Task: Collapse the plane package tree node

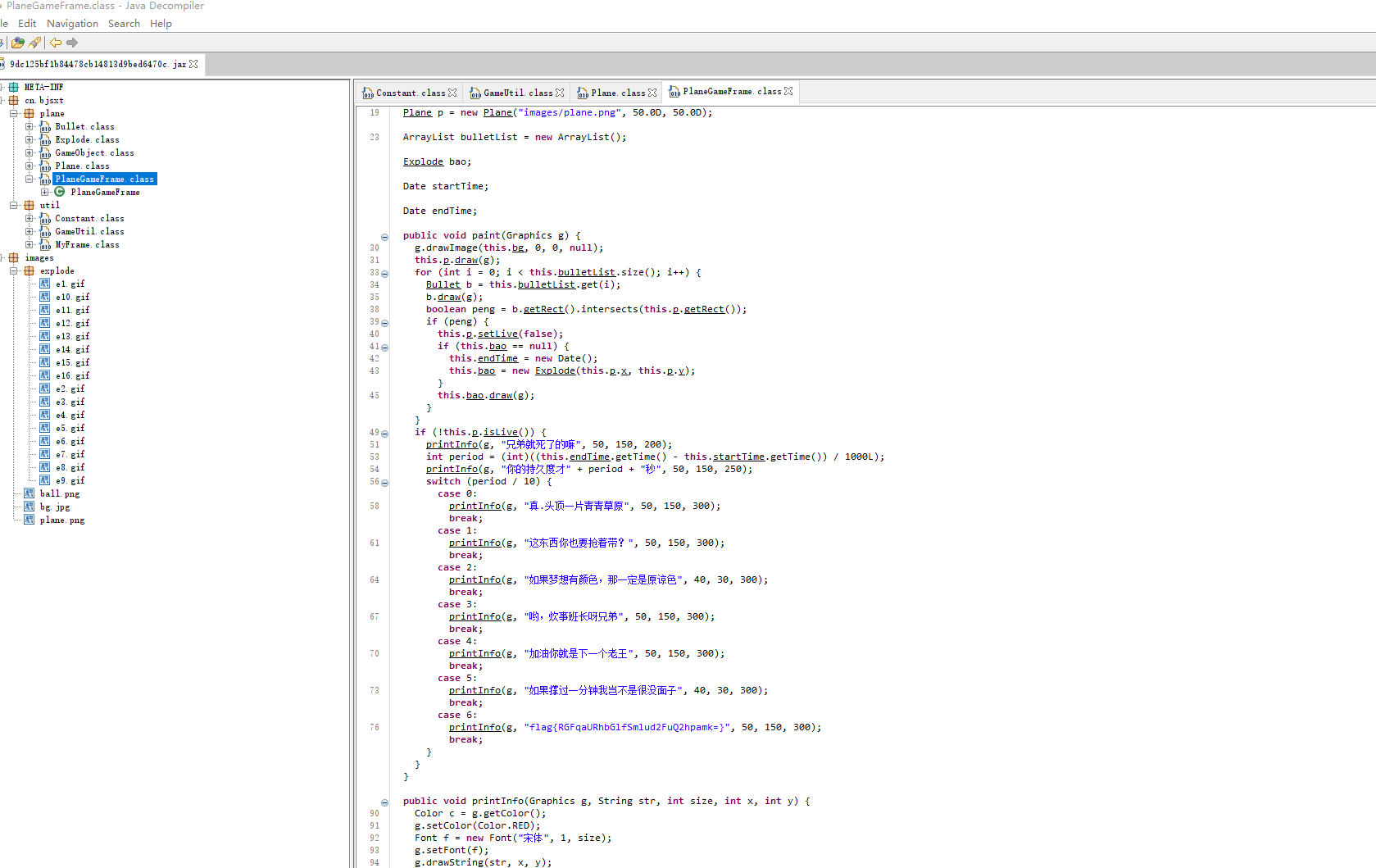Action: (14, 114)
